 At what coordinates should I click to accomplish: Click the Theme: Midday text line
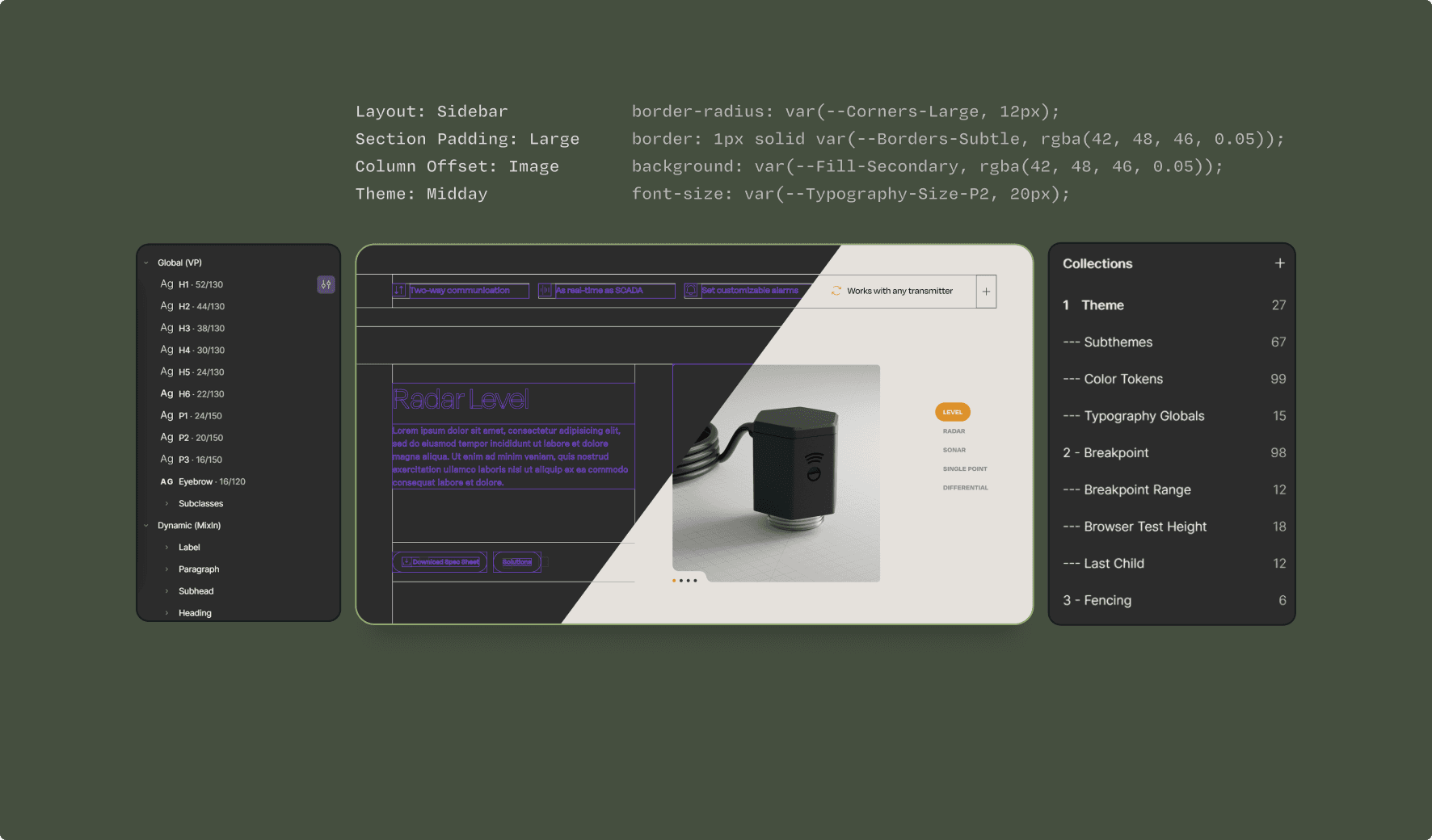422,194
